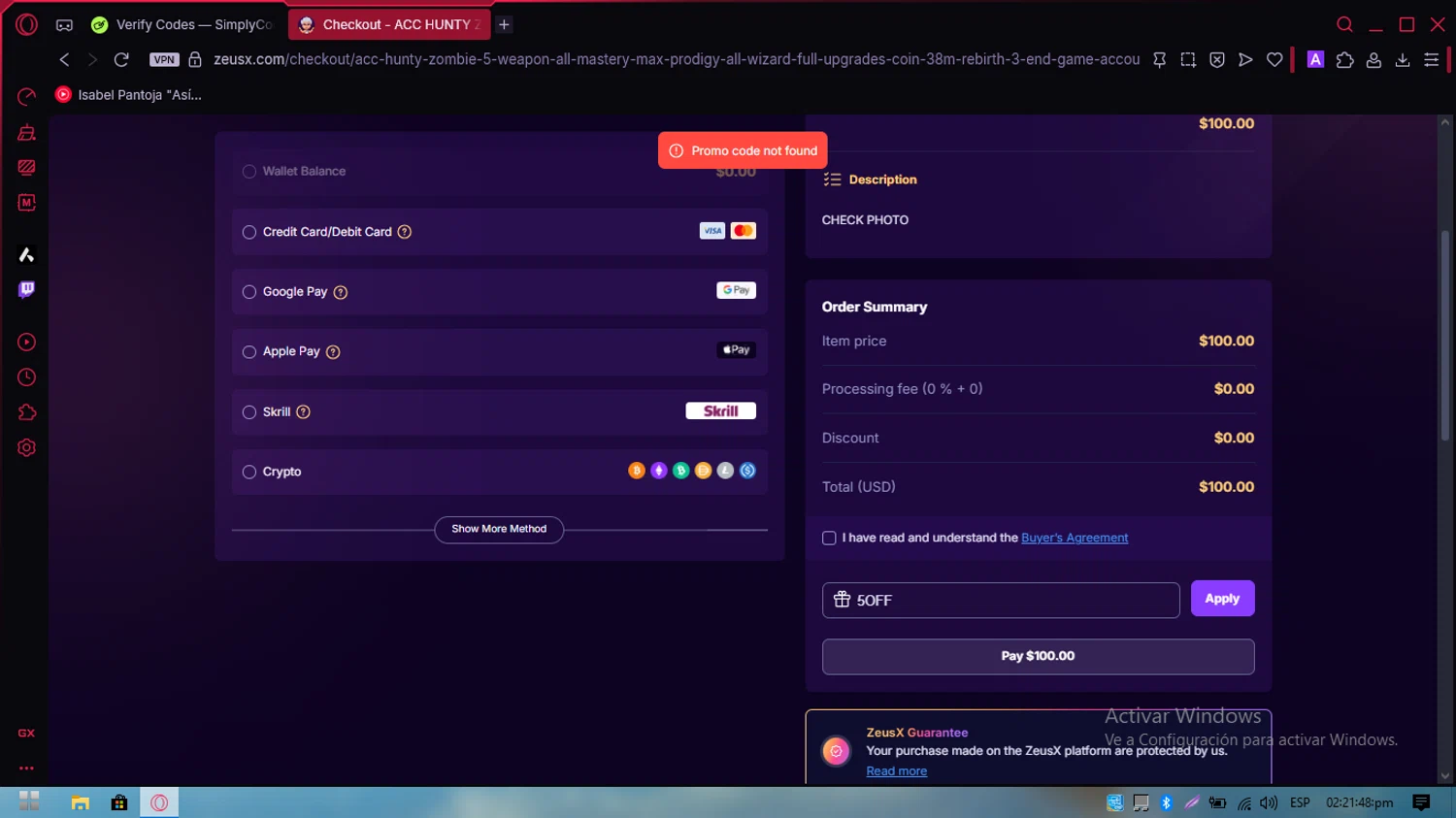Click the site security lock icon
Screen dimensions: 1456x818
tap(195, 59)
